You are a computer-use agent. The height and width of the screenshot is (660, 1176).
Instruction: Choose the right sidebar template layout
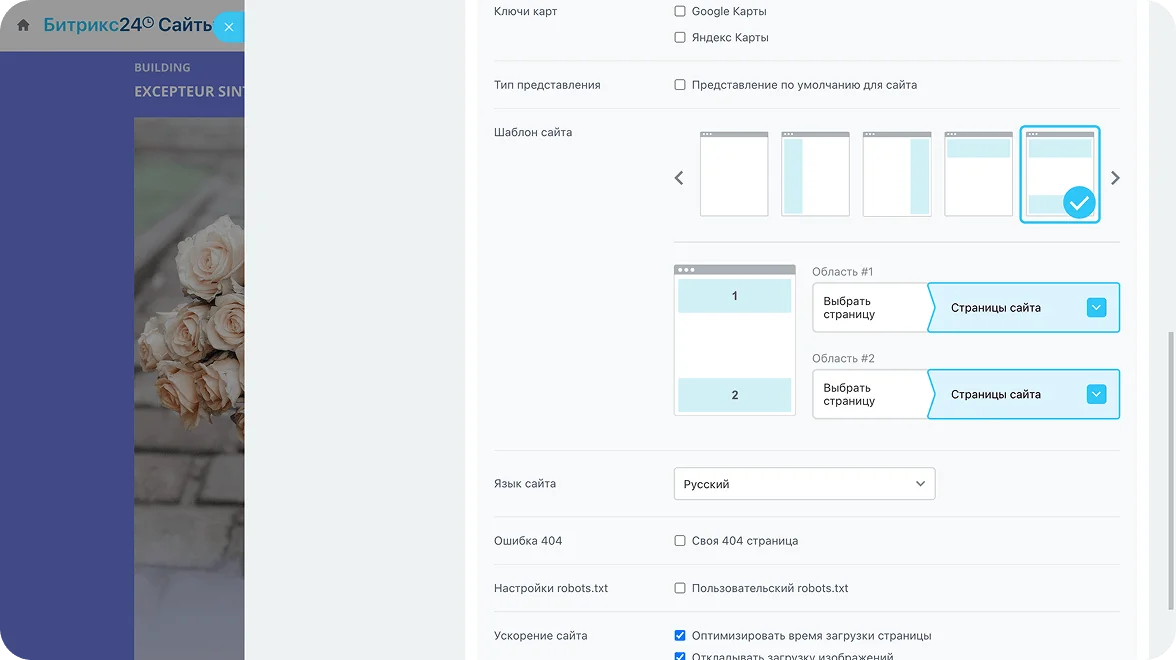coord(897,174)
